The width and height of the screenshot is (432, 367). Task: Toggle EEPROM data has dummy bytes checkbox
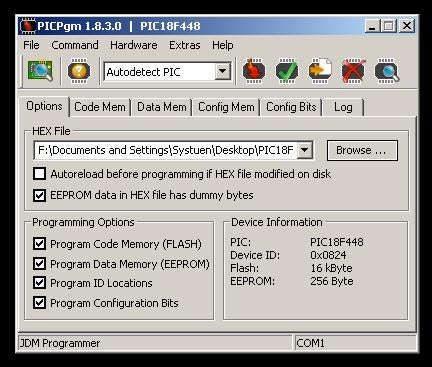[39, 195]
